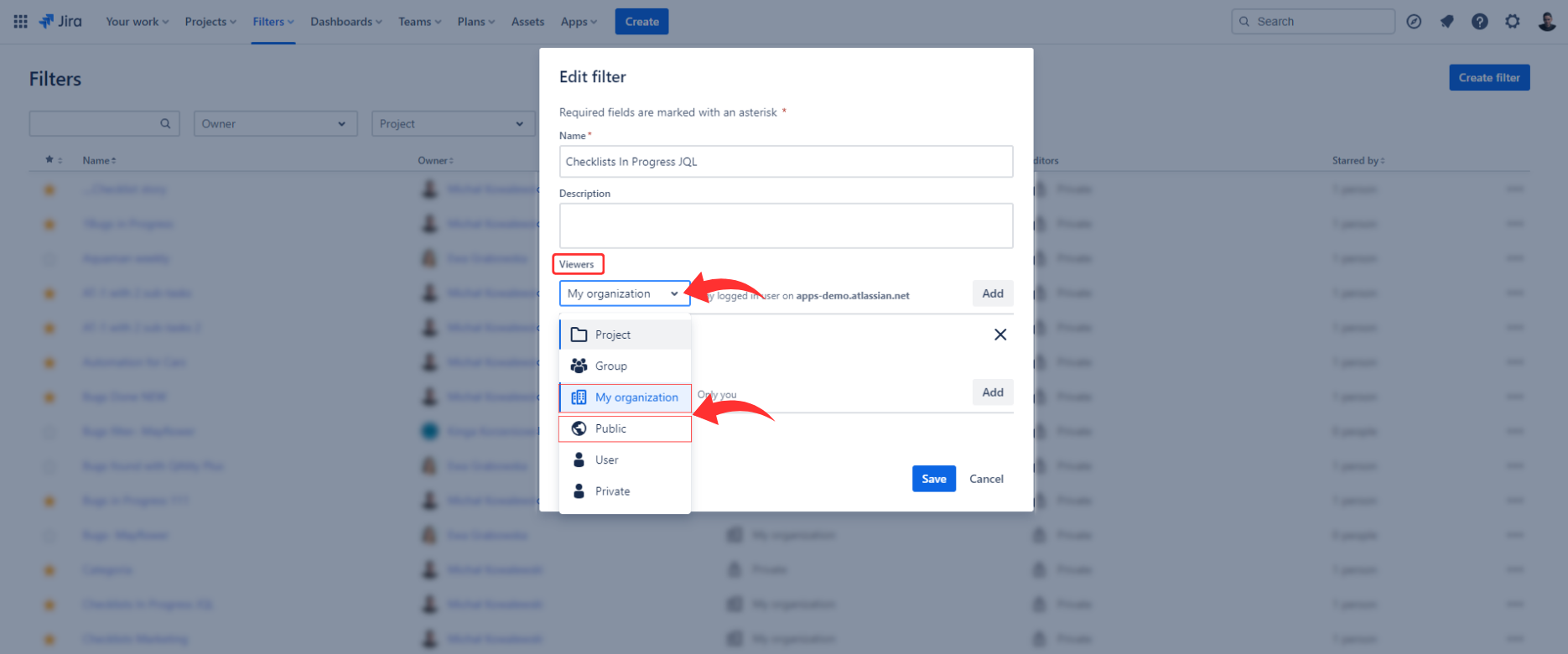Toggle the Viewers dropdown showing My organization
The image size is (1568, 654).
pyautogui.click(x=625, y=293)
